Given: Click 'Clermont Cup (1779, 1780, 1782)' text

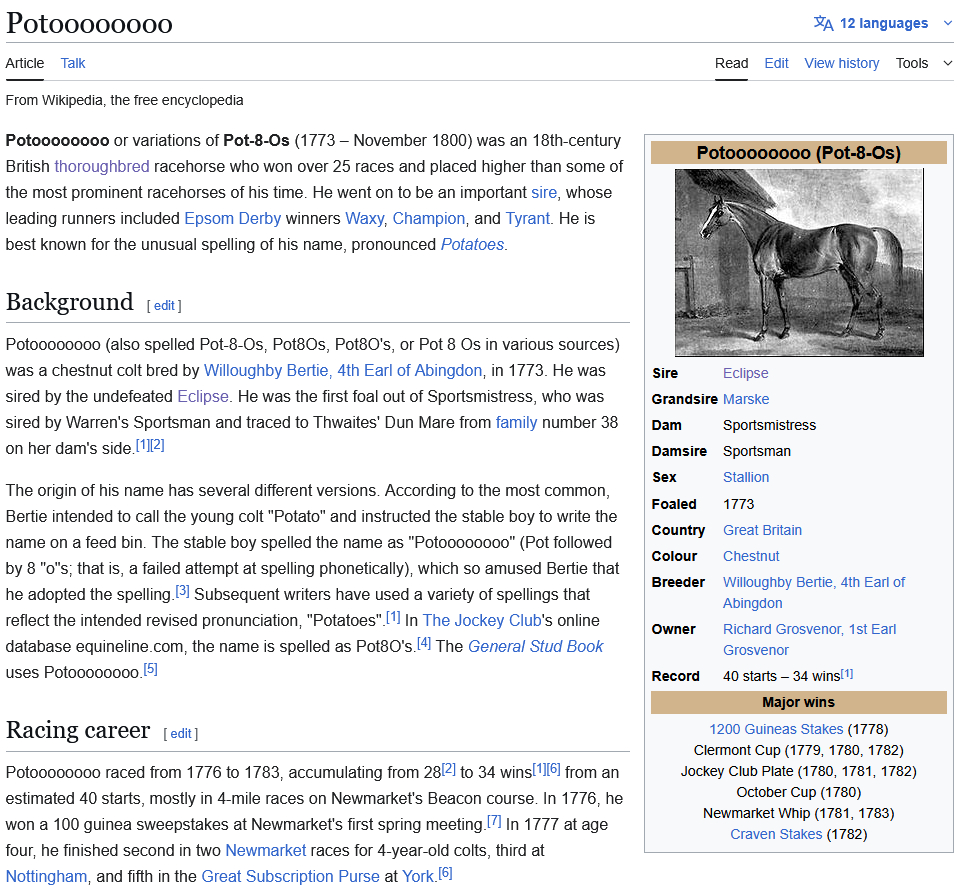Looking at the screenshot, I should click(x=798, y=750).
